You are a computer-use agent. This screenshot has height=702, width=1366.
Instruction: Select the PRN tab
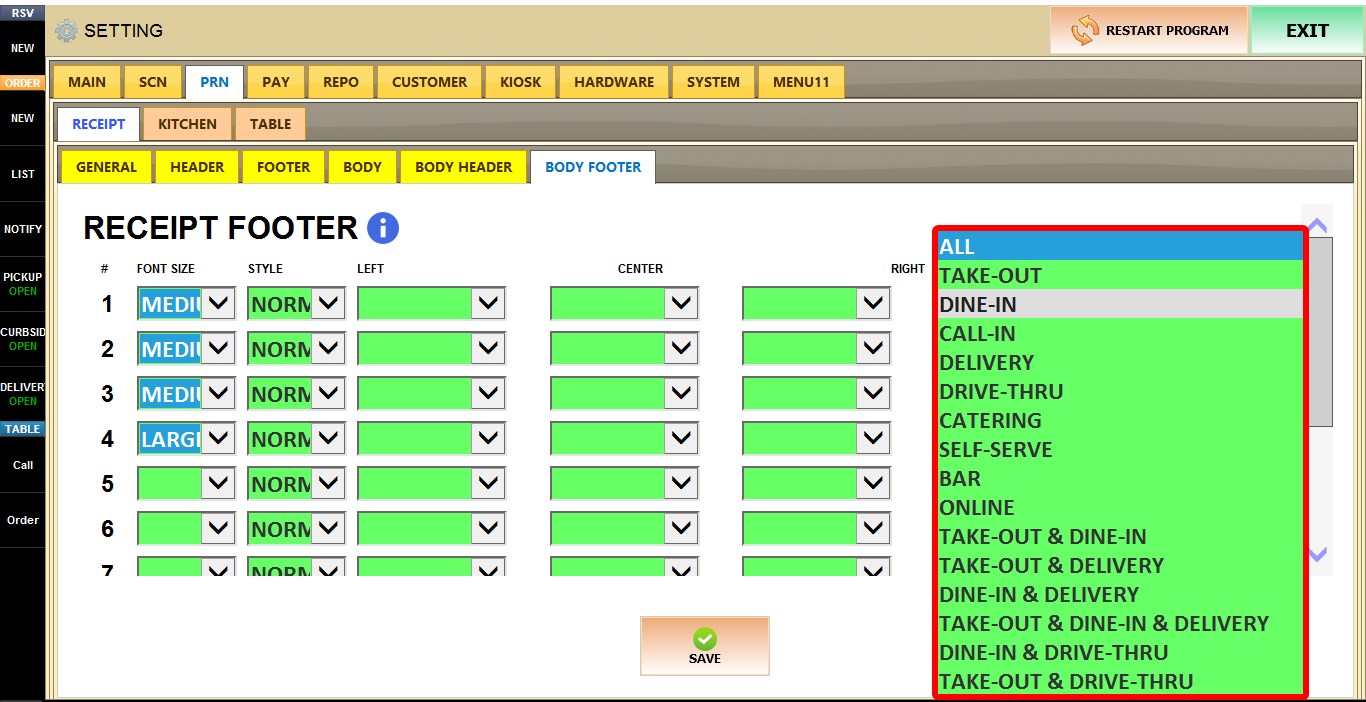pos(214,82)
